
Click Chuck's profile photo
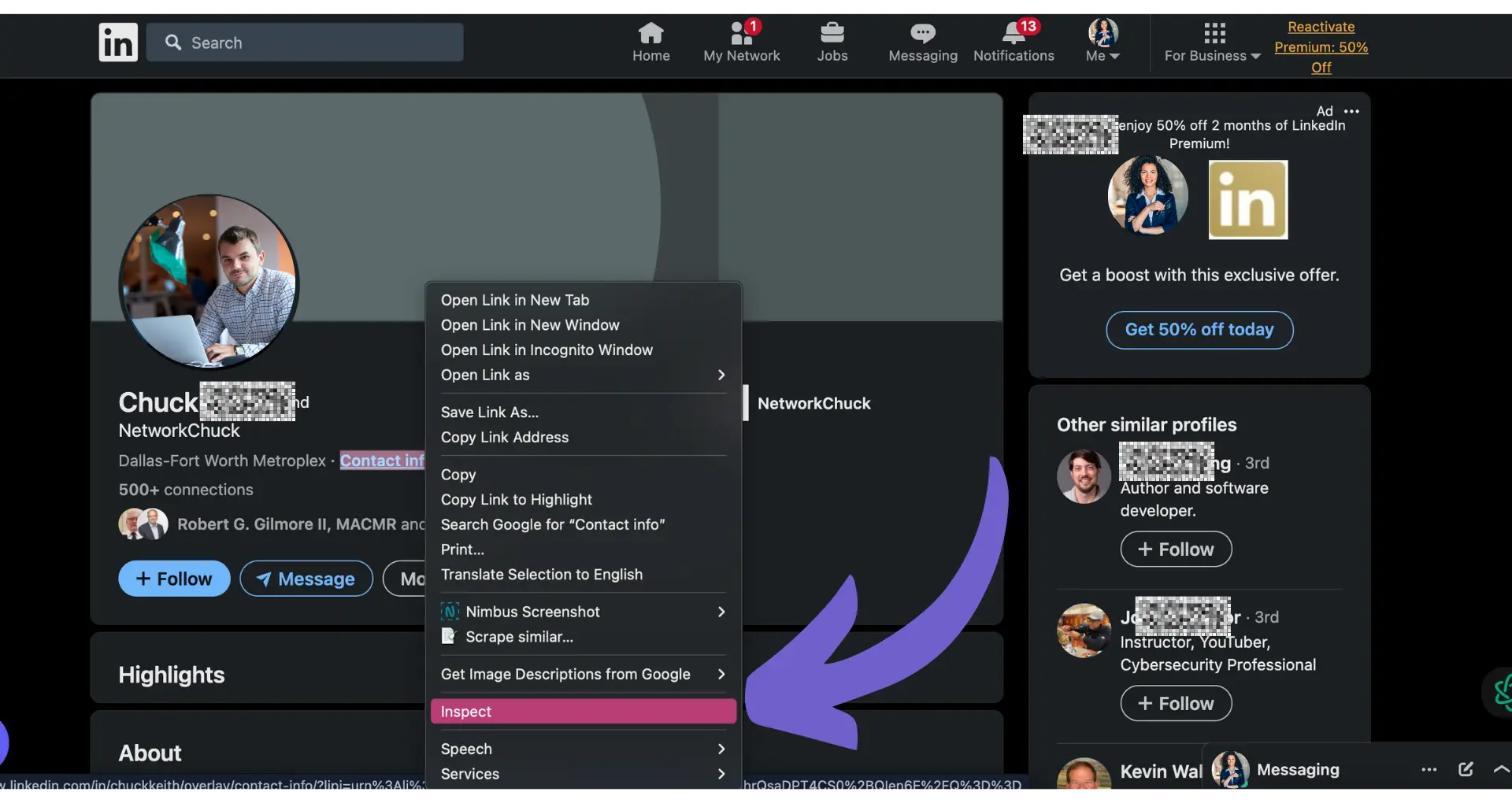pyautogui.click(x=209, y=282)
